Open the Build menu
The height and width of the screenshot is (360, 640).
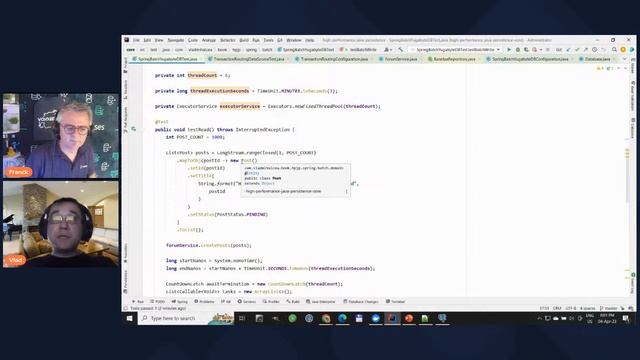pos(244,40)
